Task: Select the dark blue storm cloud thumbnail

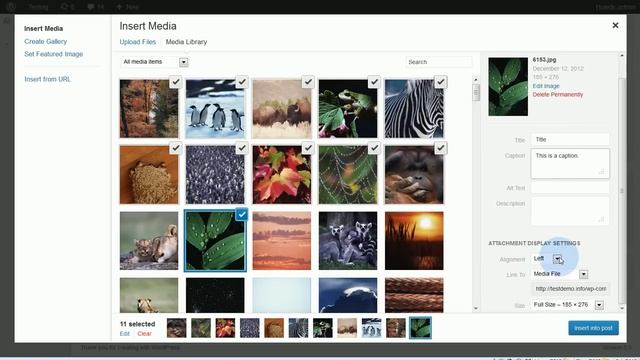Action: [348, 295]
